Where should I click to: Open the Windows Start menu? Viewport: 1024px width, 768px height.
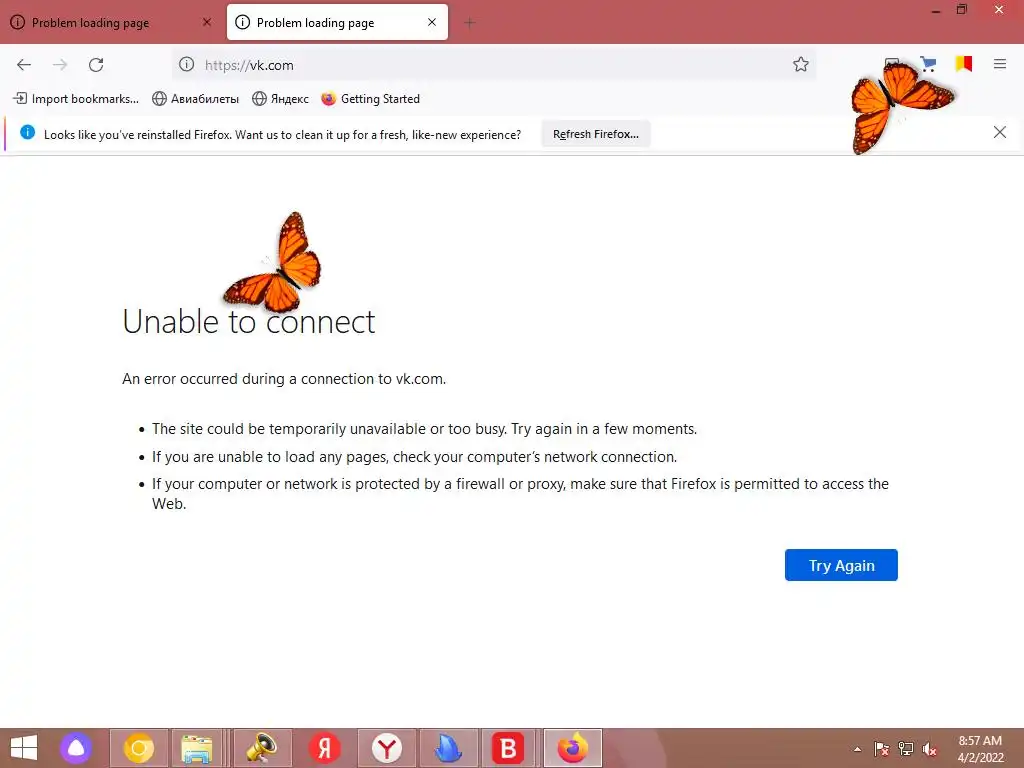click(24, 748)
